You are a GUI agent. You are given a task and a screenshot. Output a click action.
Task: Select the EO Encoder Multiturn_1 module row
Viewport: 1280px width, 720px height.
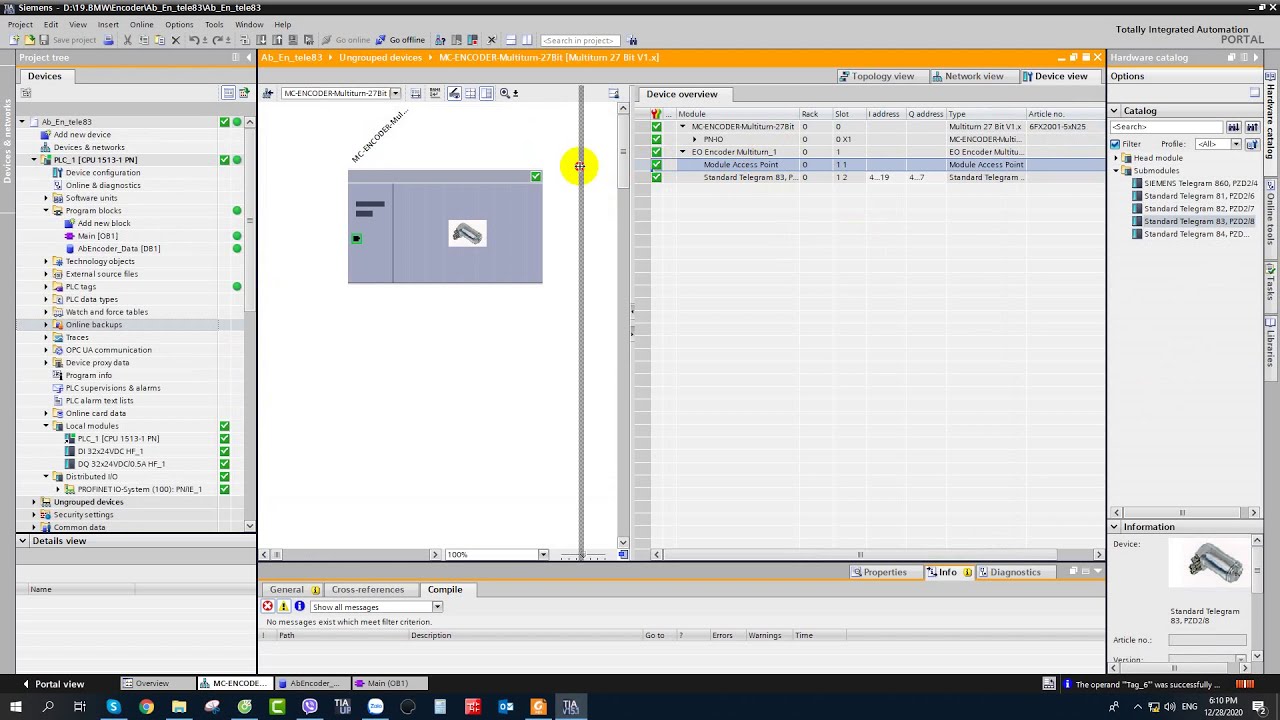733,152
